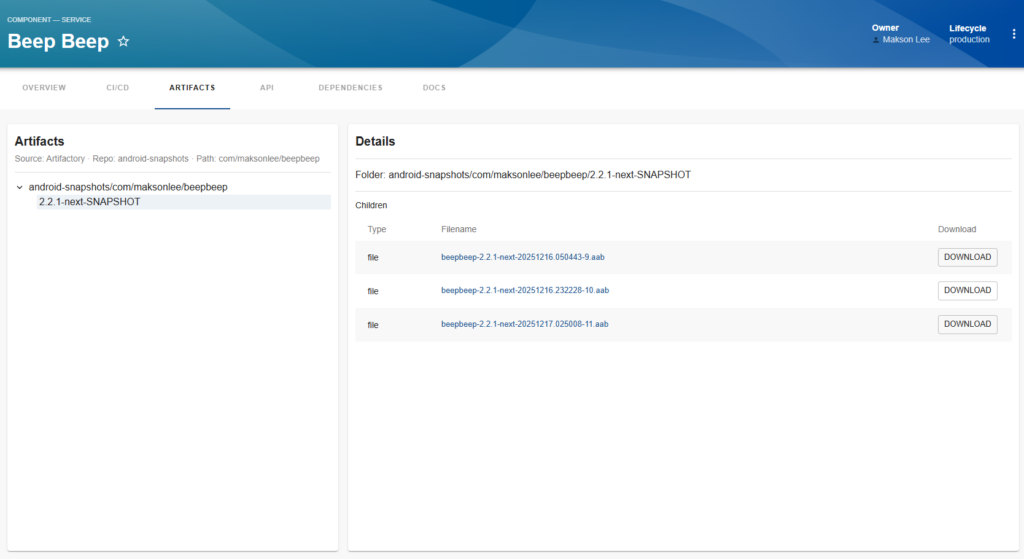Viewport: 1024px width, 559px height.
Task: Open the Docs tab
Action: coord(434,88)
